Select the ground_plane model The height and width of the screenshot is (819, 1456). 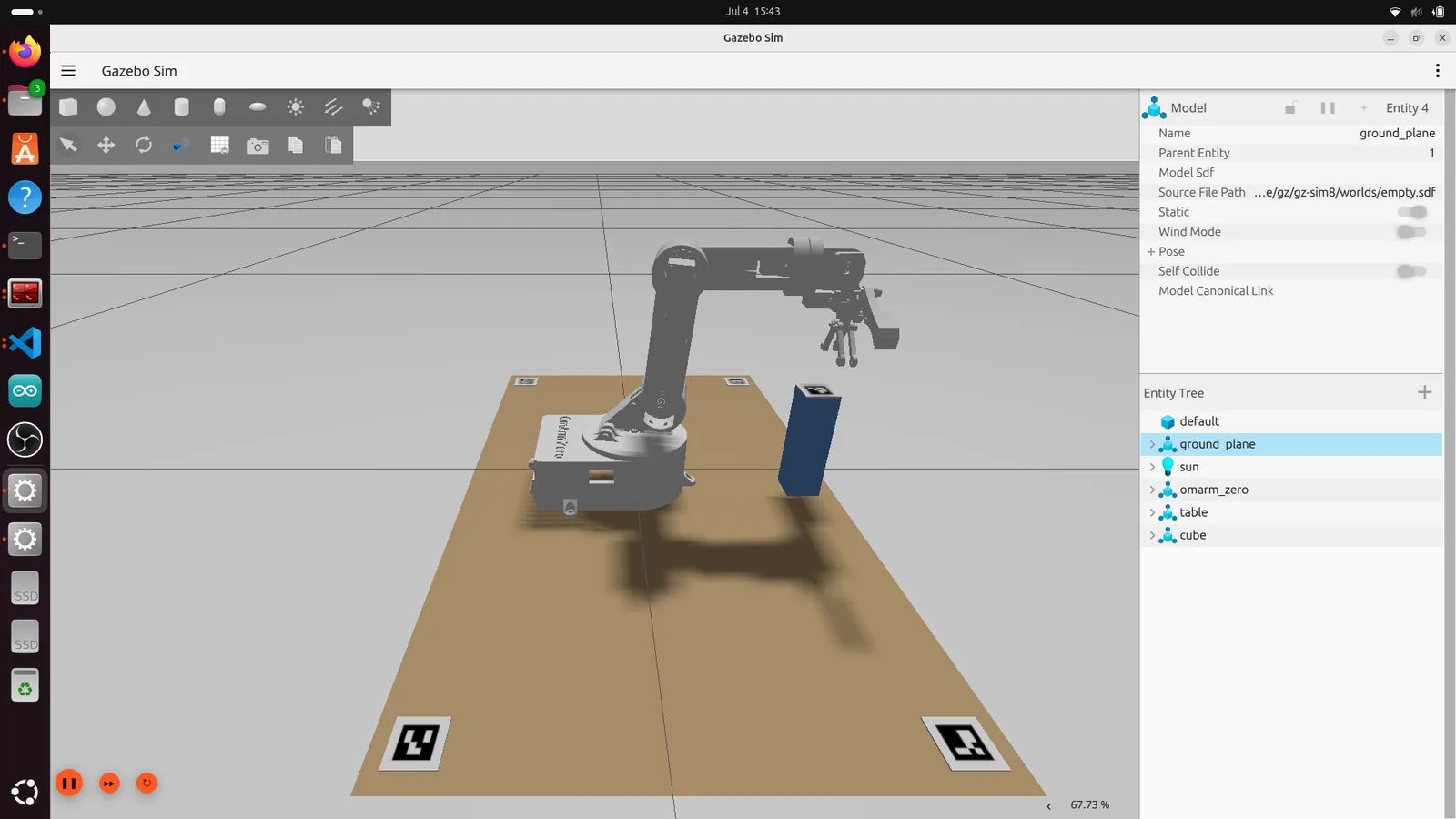(1291, 444)
